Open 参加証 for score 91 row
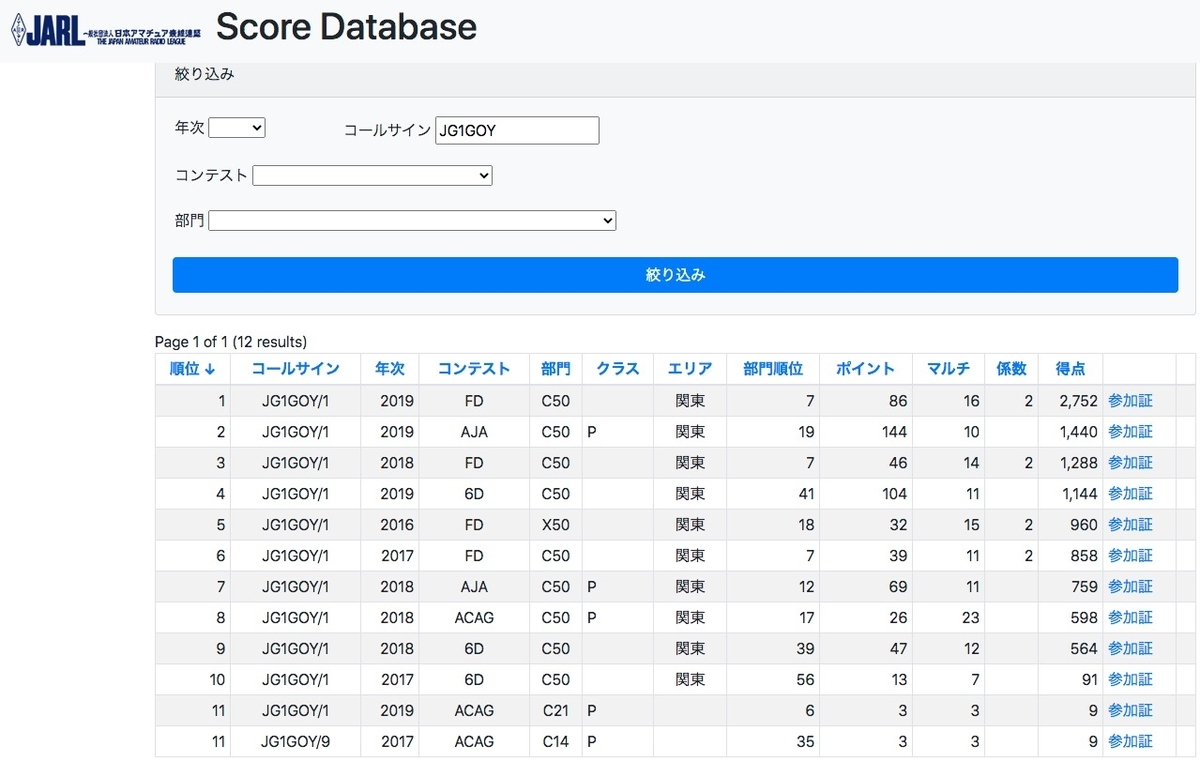This screenshot has height=762, width=1200. (x=1130, y=680)
